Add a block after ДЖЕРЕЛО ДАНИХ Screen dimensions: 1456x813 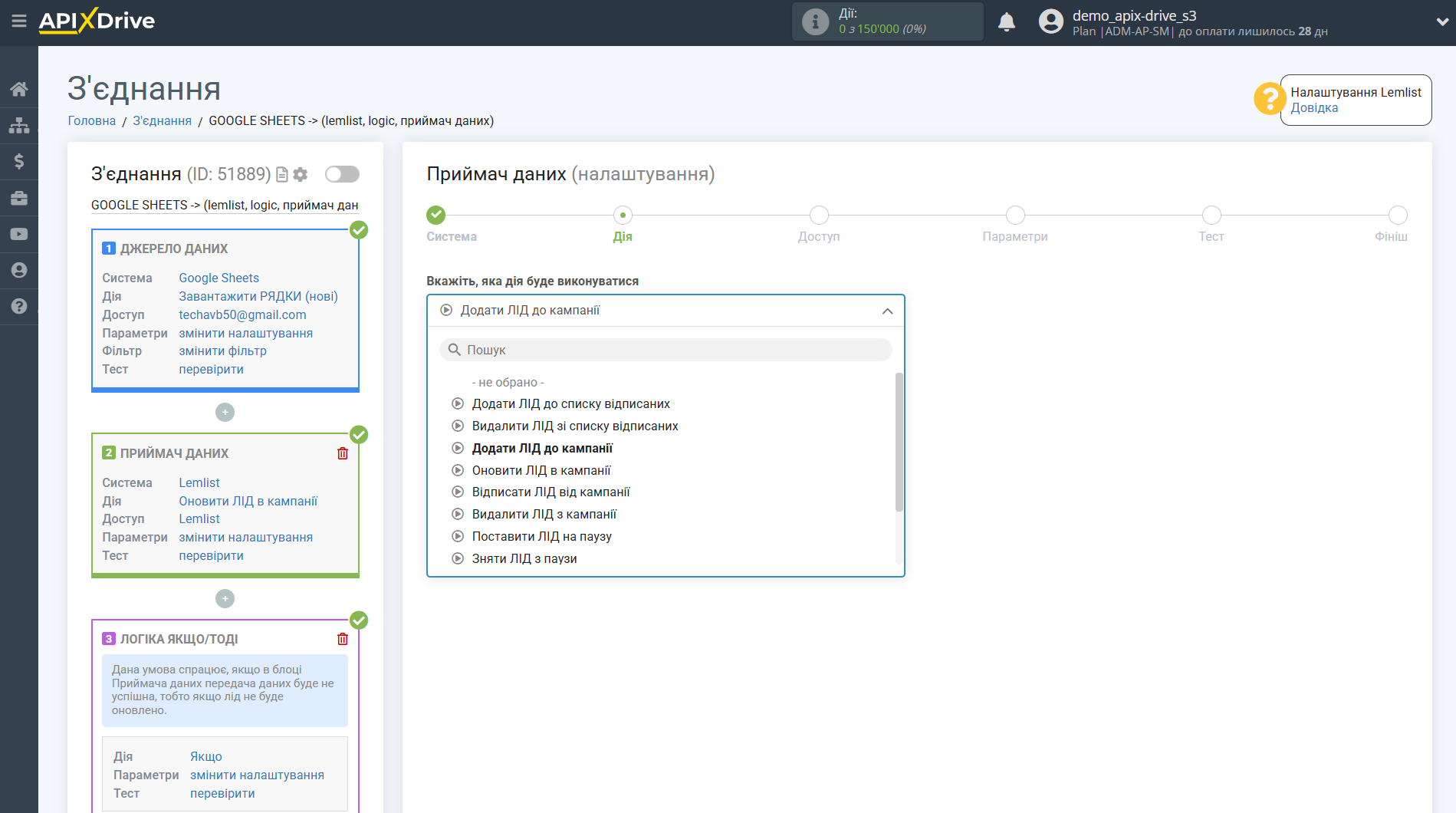click(x=225, y=413)
